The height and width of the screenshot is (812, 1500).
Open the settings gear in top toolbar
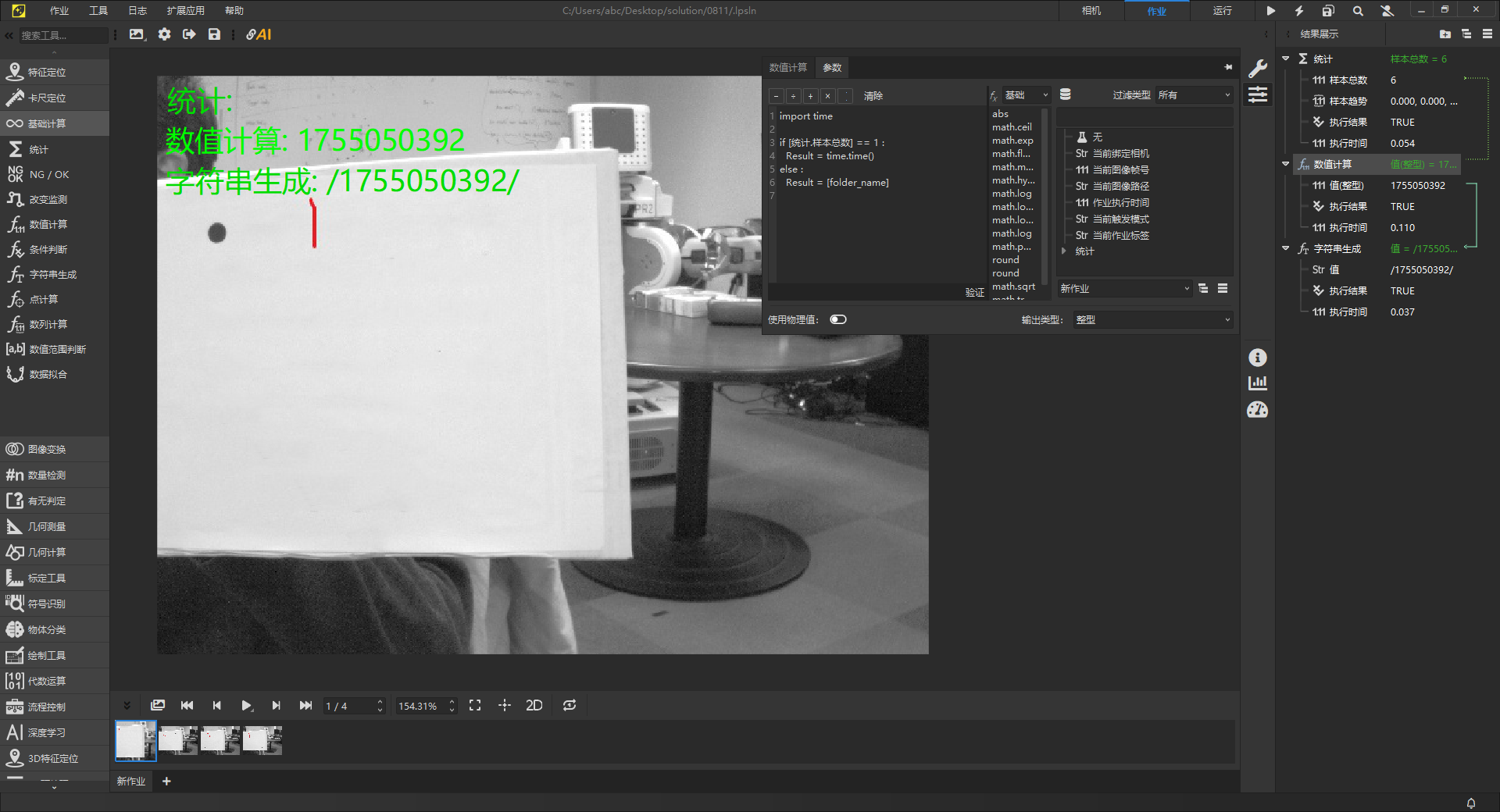coord(164,34)
